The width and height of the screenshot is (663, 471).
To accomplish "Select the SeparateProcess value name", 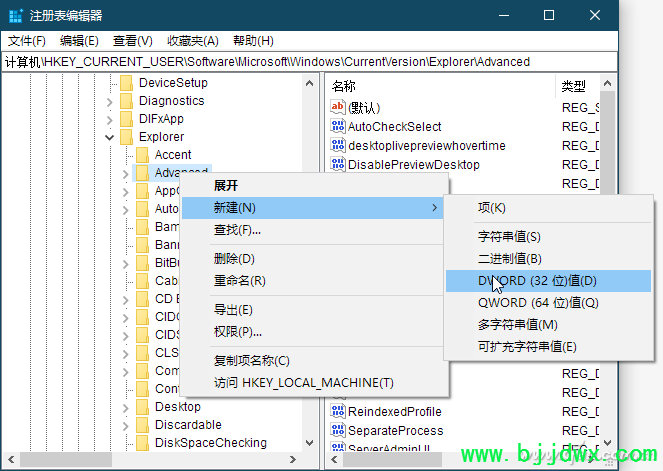I will [x=395, y=430].
